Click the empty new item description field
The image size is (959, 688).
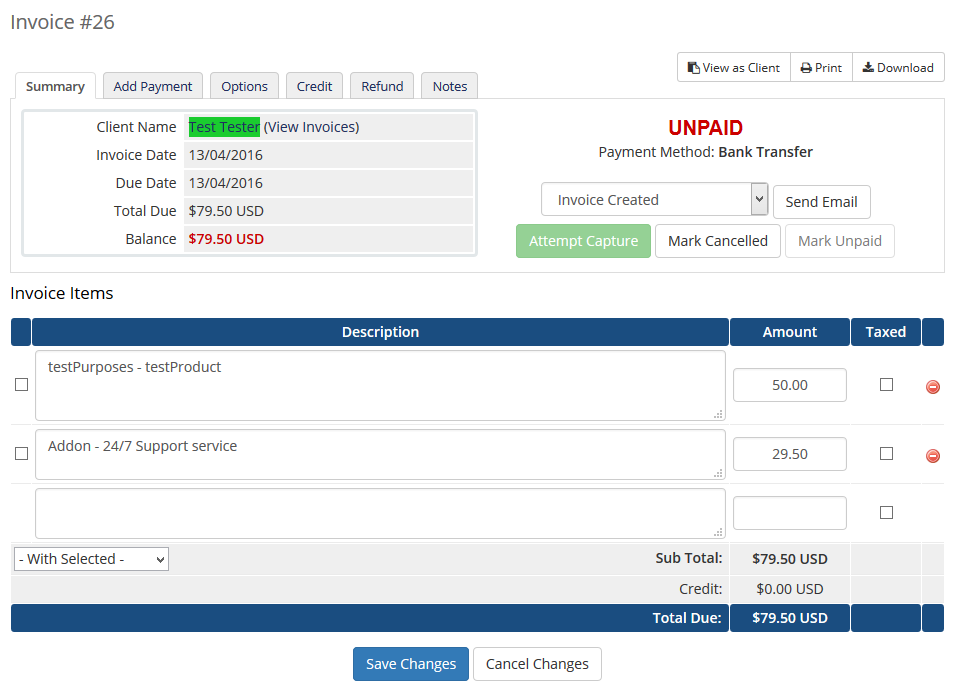tap(380, 513)
